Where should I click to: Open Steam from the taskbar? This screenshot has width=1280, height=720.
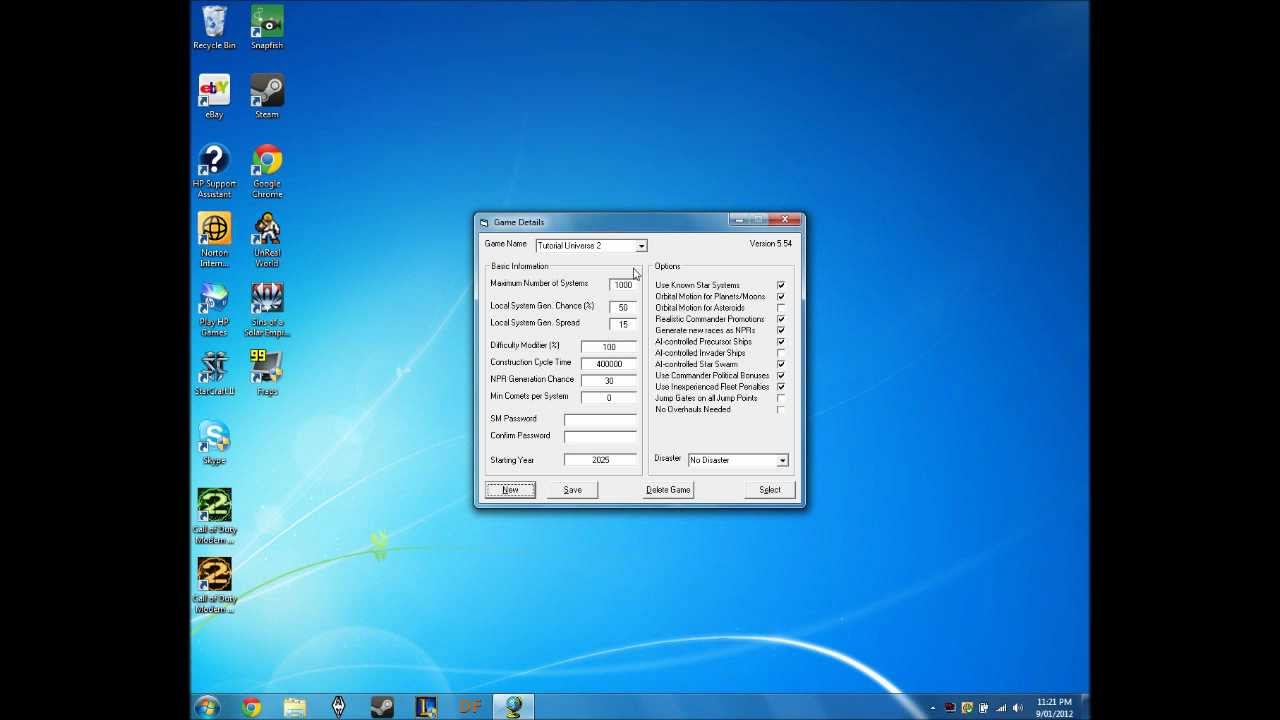382,707
